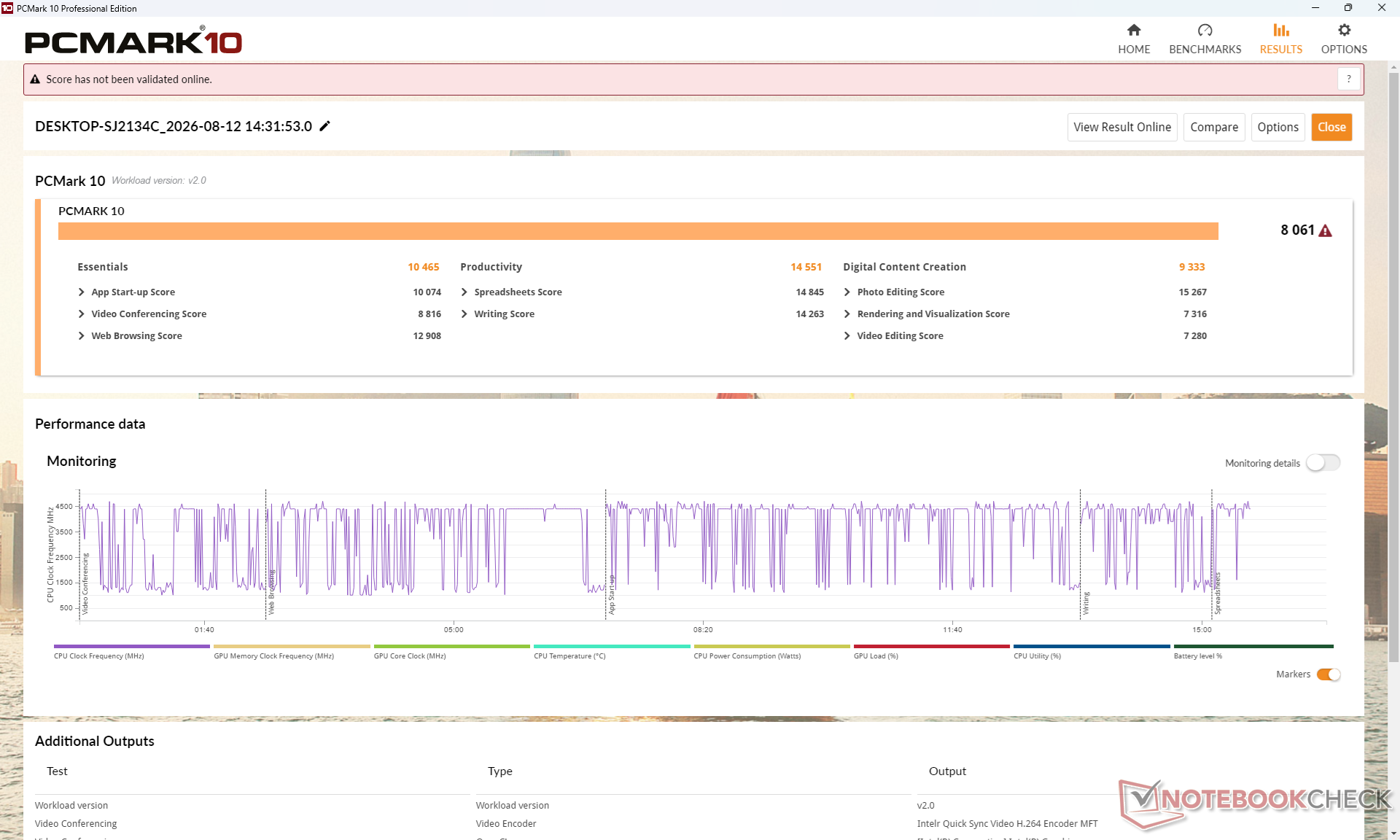Open the Home navigation icon
1400x840 pixels.
(x=1134, y=30)
